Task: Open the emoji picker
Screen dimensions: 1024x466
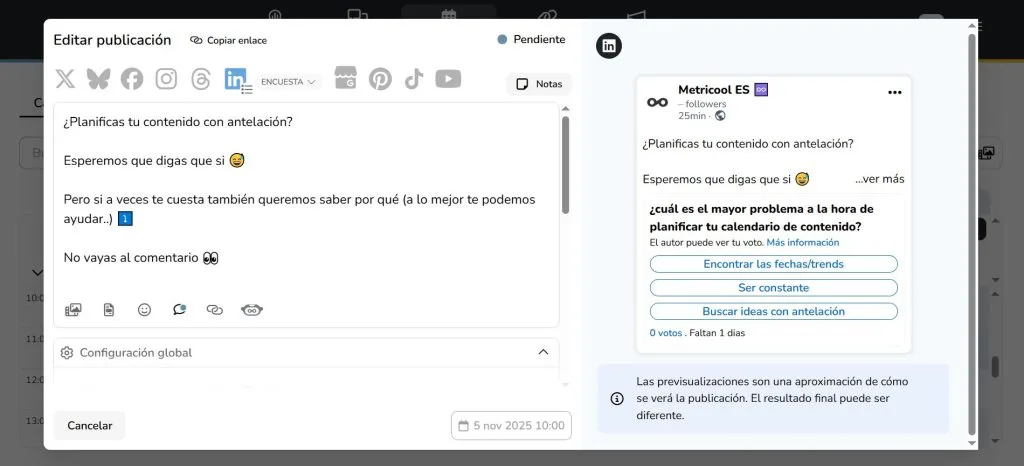Action: [x=144, y=310]
